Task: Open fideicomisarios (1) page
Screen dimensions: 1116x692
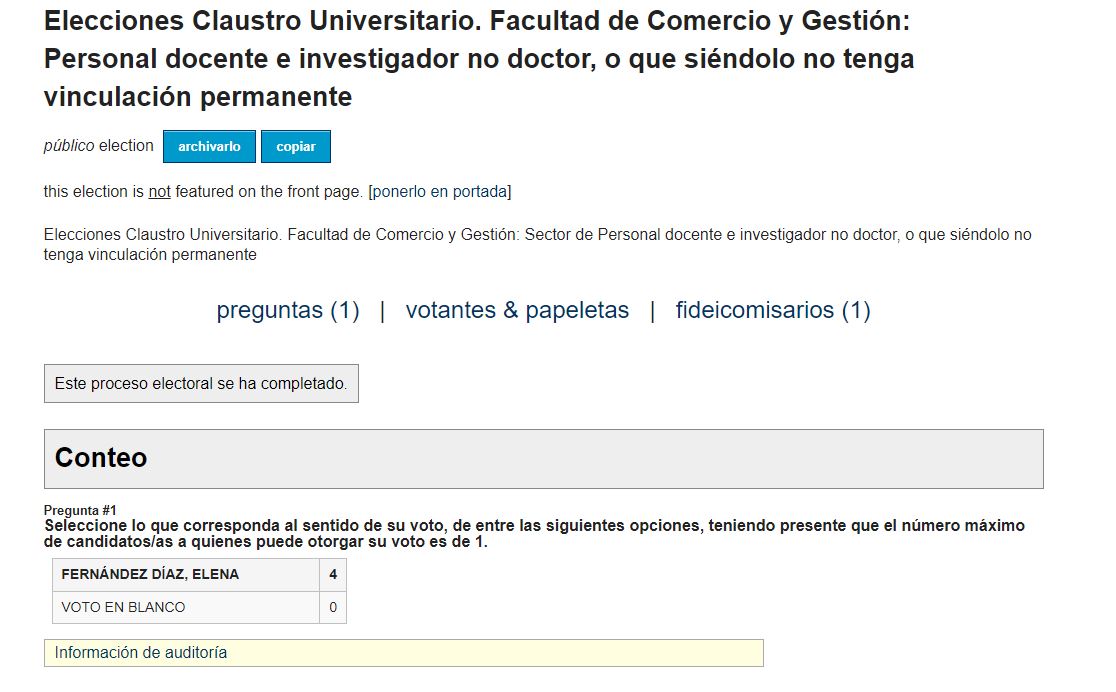Action: point(773,310)
